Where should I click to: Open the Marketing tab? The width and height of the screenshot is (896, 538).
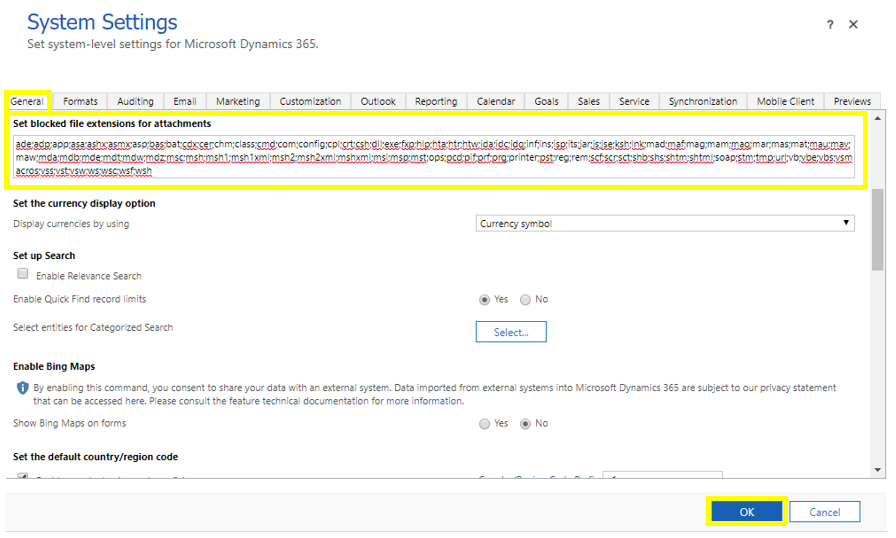point(238,101)
